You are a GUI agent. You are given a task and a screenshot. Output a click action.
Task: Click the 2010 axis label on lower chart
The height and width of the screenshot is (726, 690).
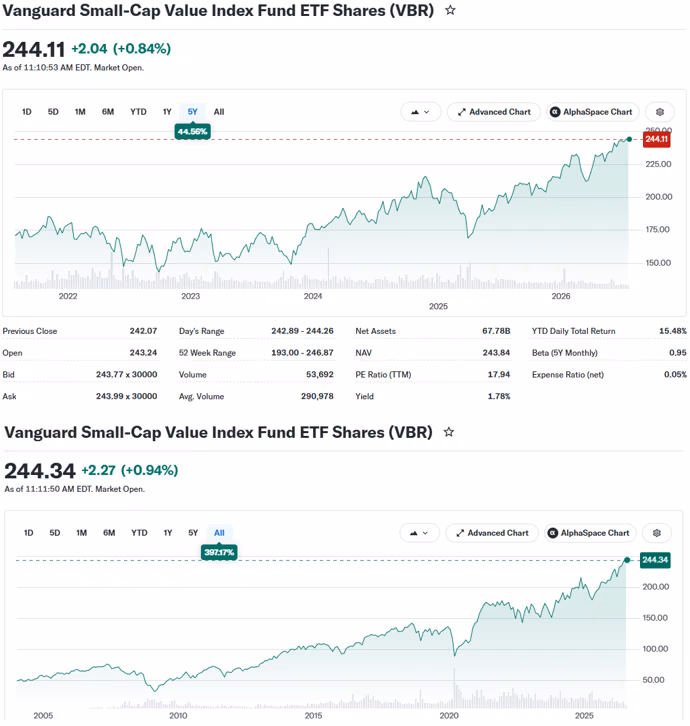click(x=178, y=715)
